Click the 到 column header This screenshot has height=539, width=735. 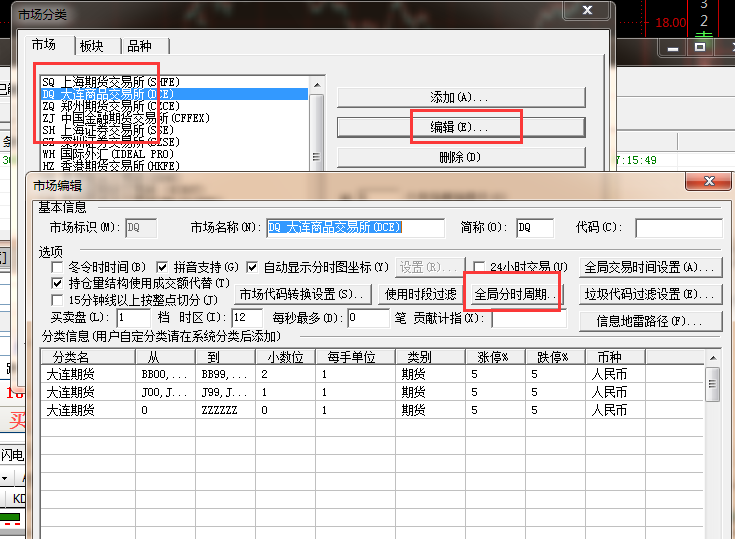[225, 357]
